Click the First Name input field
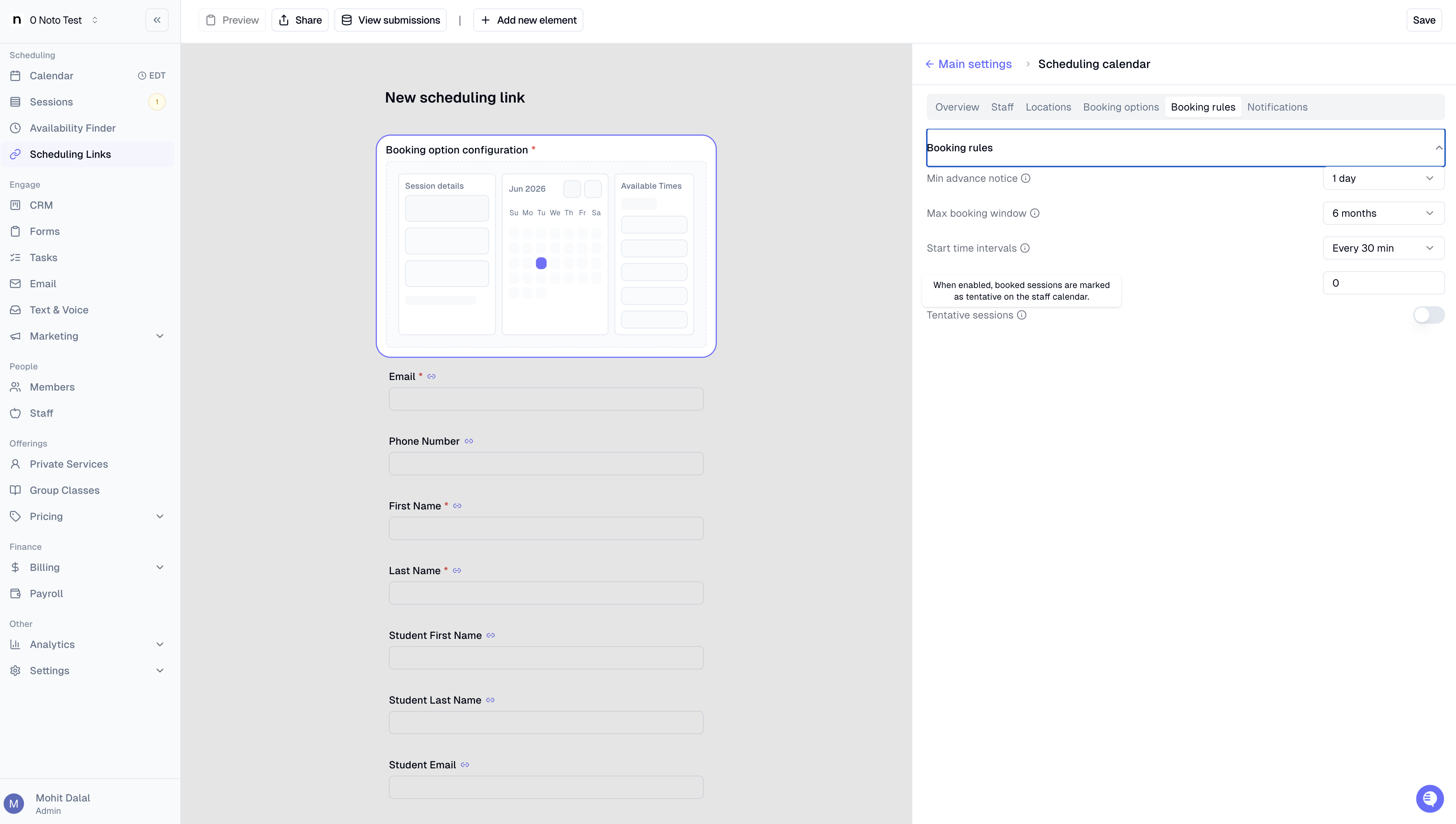Viewport: 1456px width, 824px height. coord(546,529)
